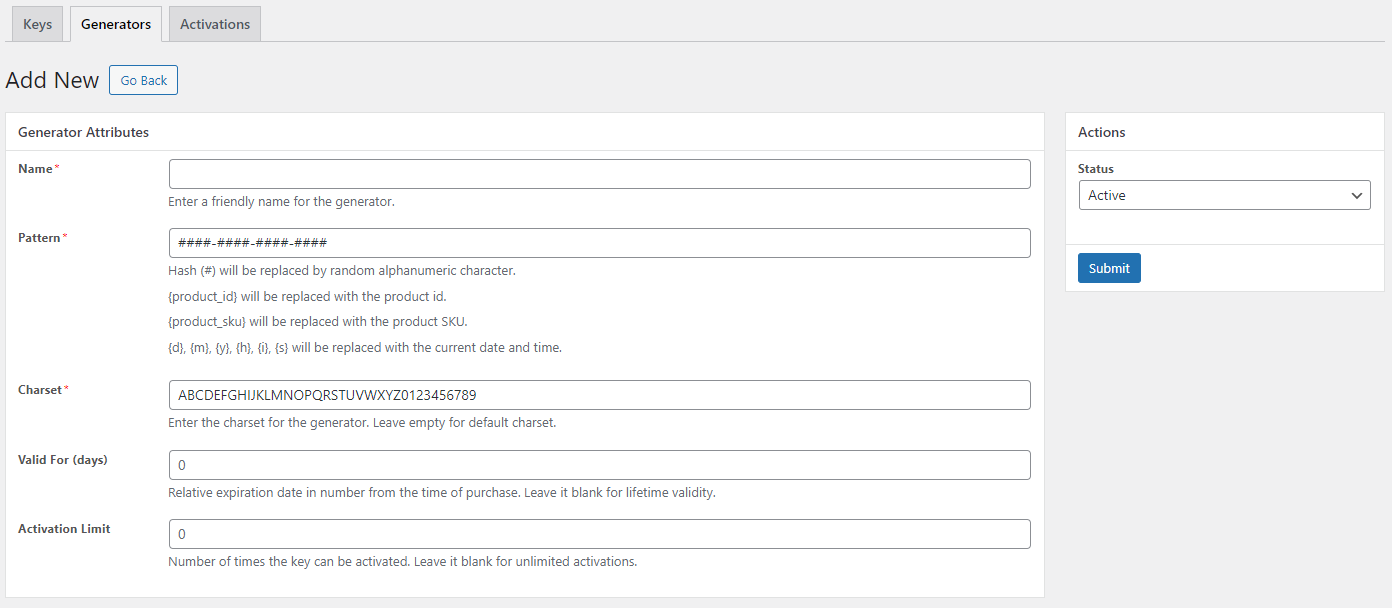Click the "Valid For (days)" label text
The width and height of the screenshot is (1392, 608).
click(x=63, y=460)
